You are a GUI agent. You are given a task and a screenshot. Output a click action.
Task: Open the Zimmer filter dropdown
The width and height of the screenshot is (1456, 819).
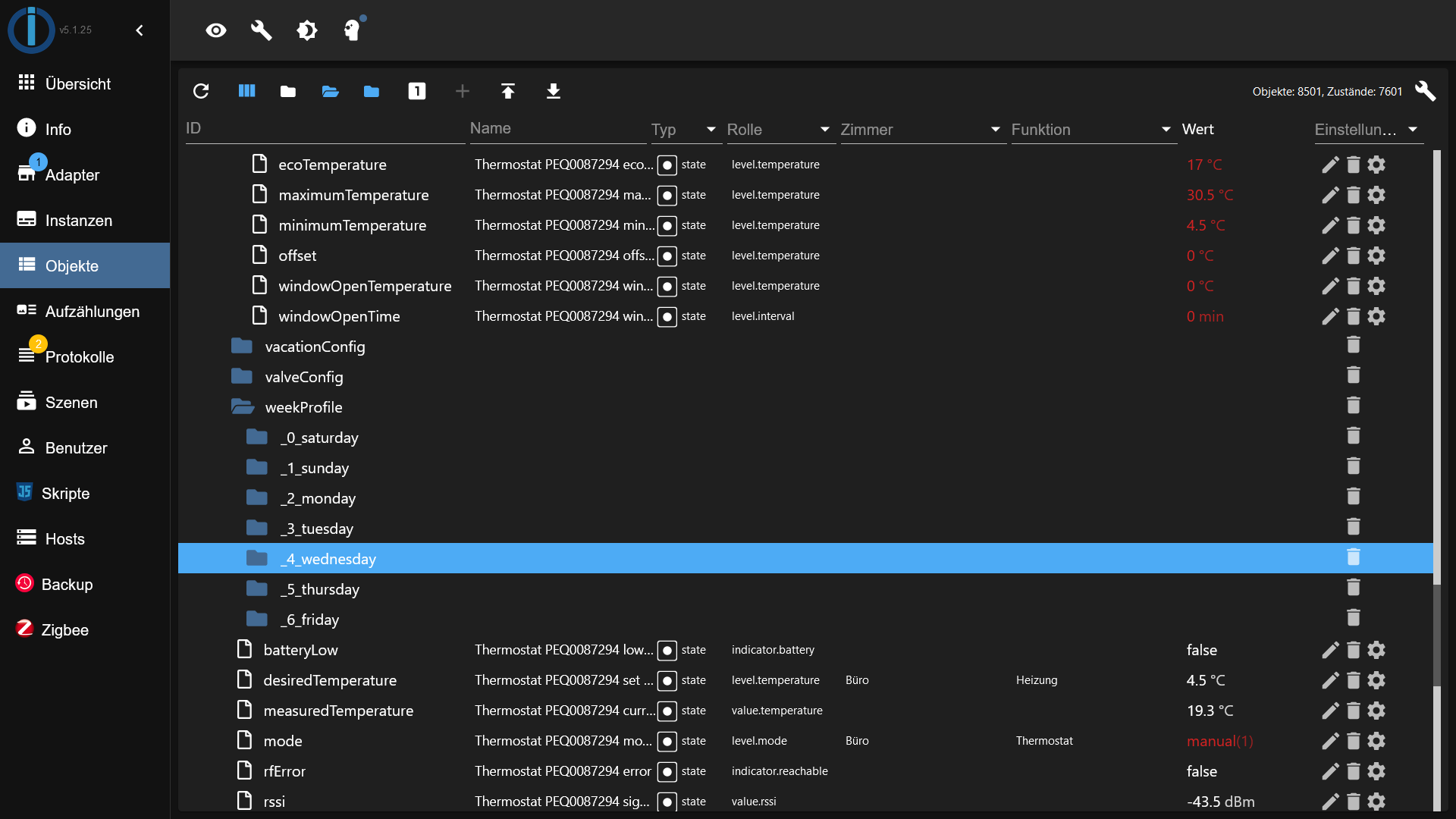[x=921, y=130]
